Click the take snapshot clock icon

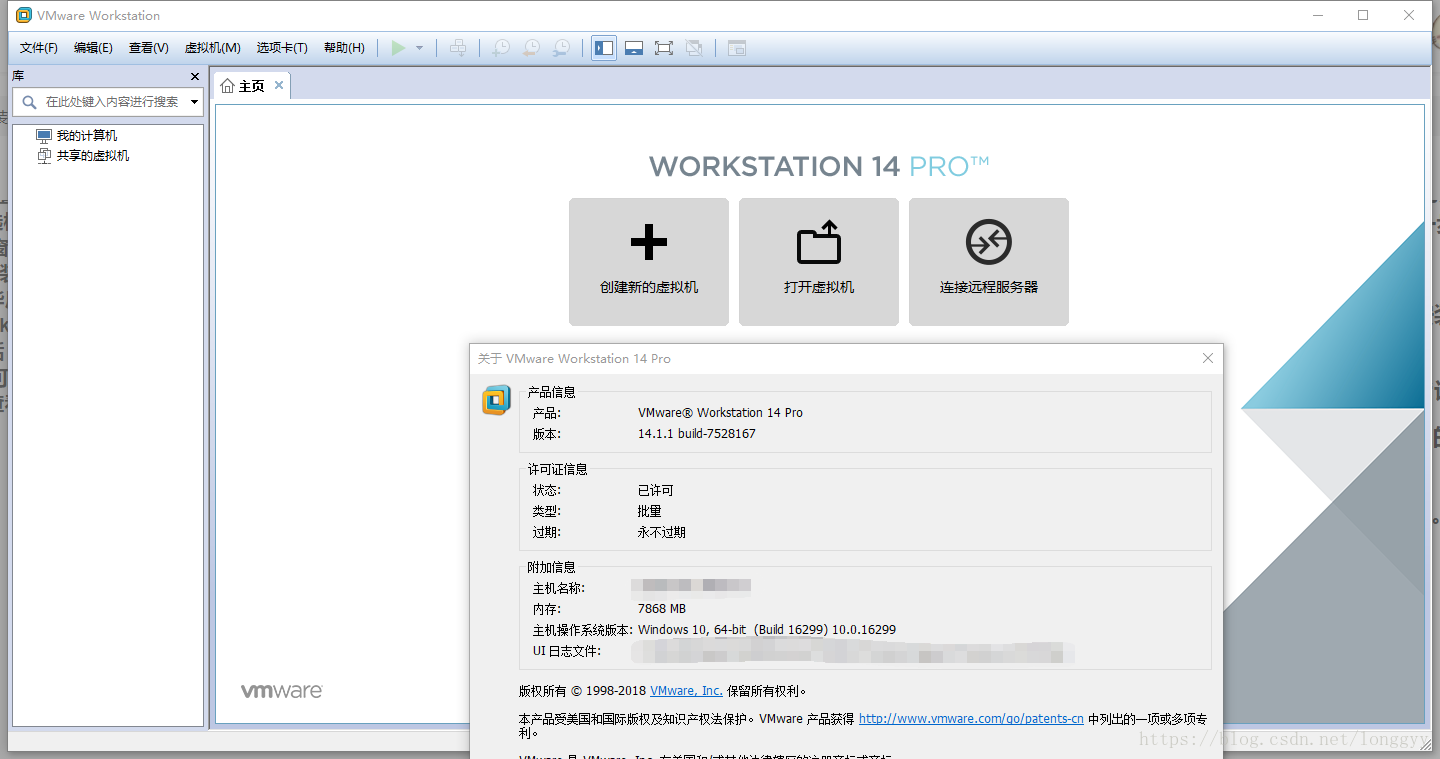(501, 48)
